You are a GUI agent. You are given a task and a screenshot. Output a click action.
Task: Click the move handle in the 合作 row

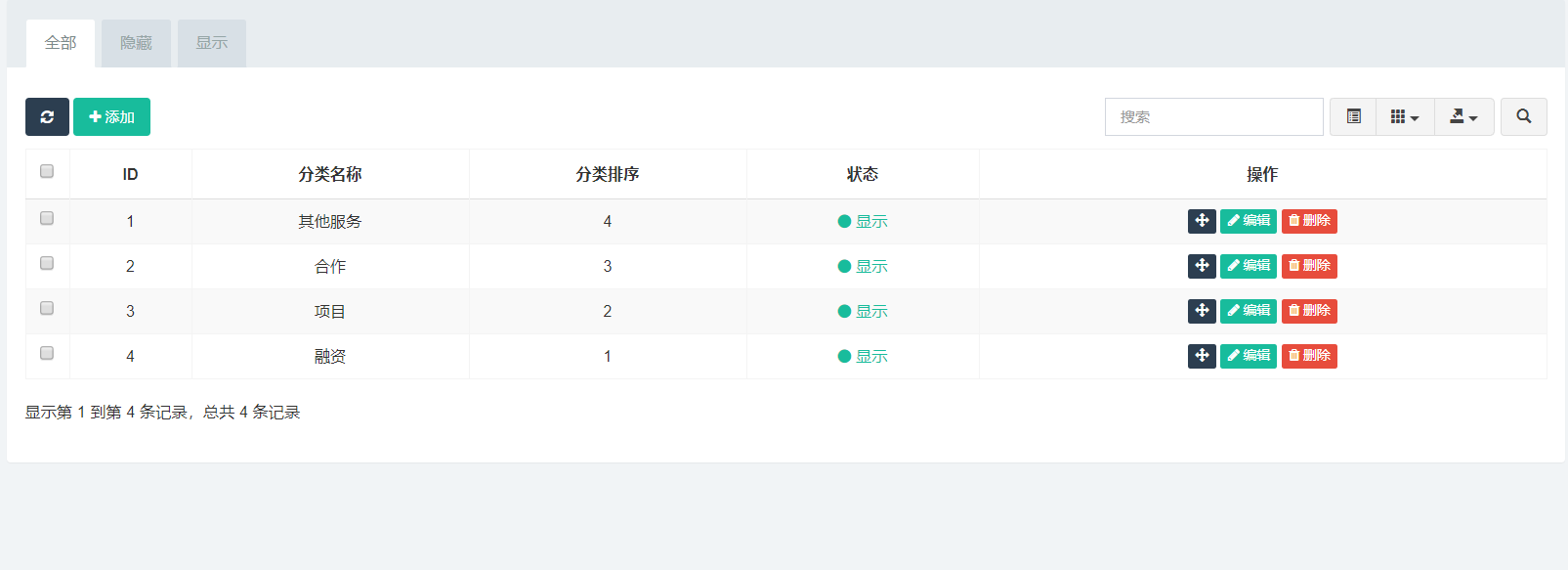click(1202, 266)
